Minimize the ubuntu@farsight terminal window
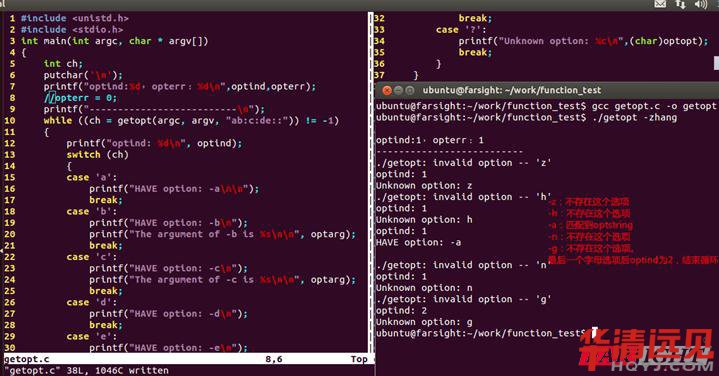 click(x=398, y=90)
